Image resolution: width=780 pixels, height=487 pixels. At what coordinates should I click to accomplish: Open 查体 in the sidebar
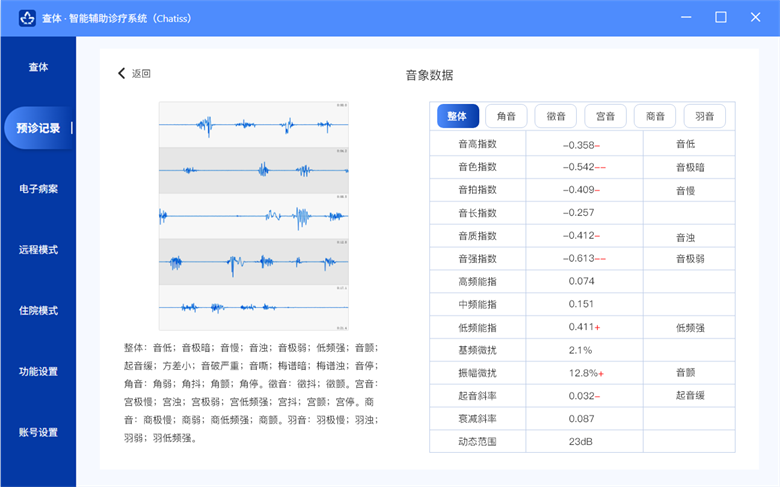point(38,67)
